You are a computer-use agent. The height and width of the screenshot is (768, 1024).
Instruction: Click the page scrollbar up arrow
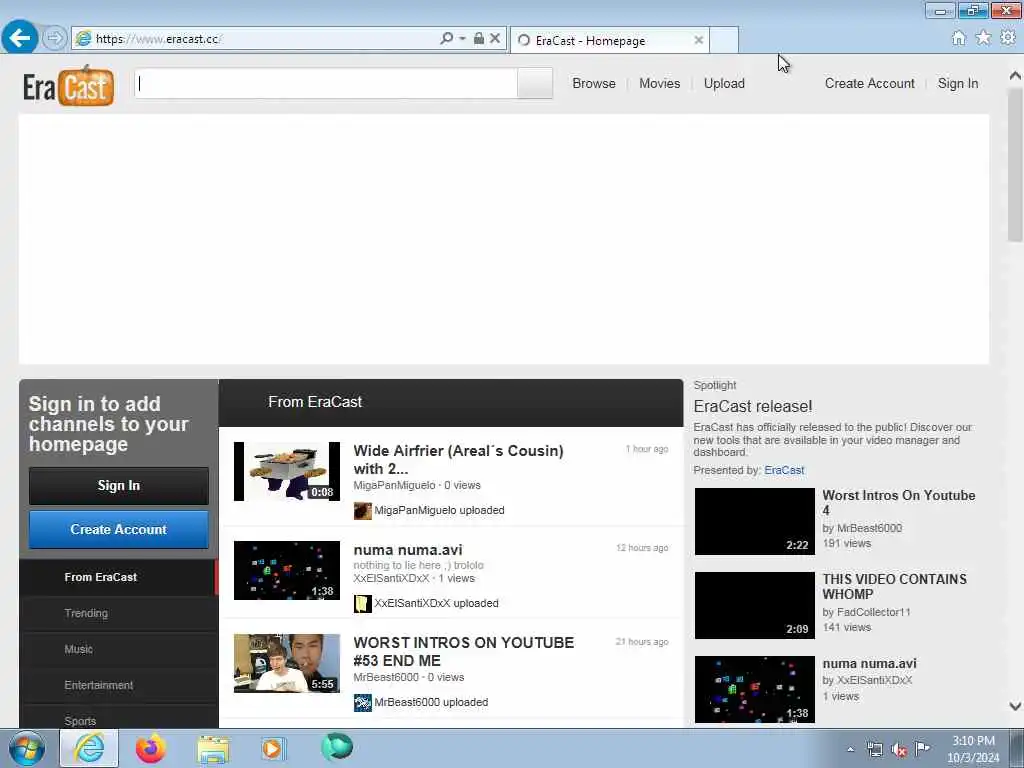[1015, 76]
